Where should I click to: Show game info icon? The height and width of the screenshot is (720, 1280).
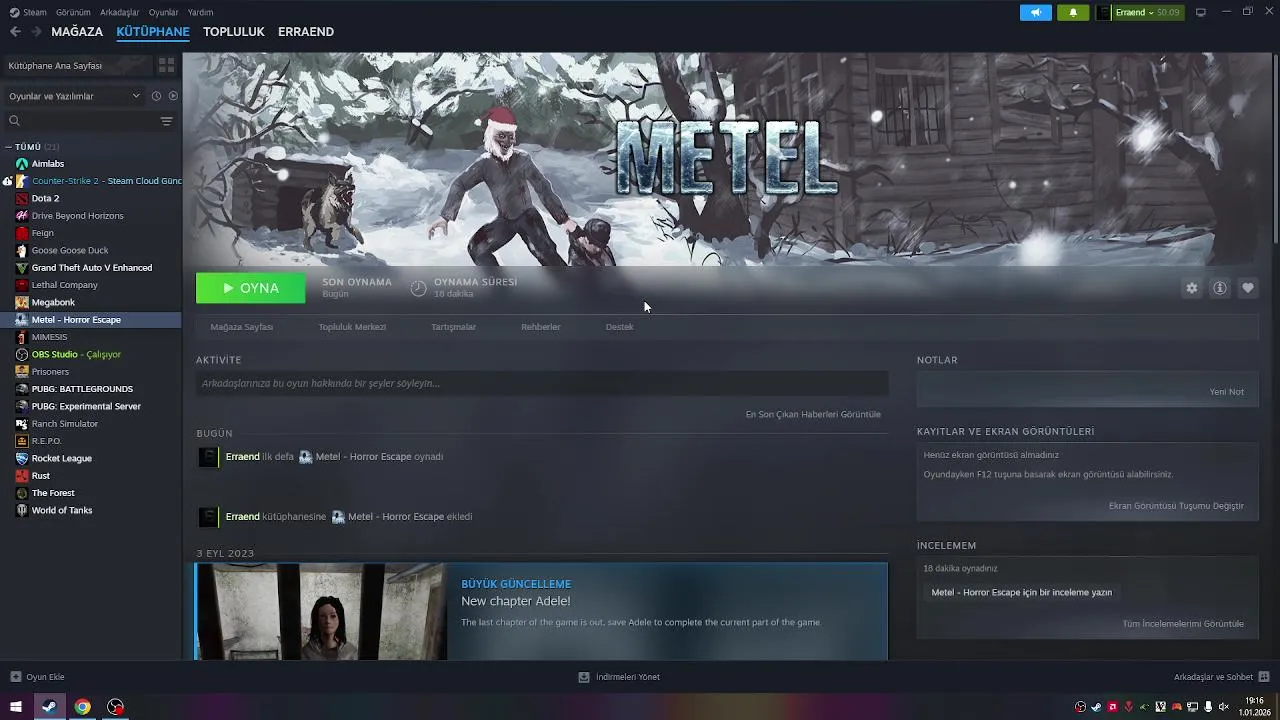pyautogui.click(x=1219, y=288)
